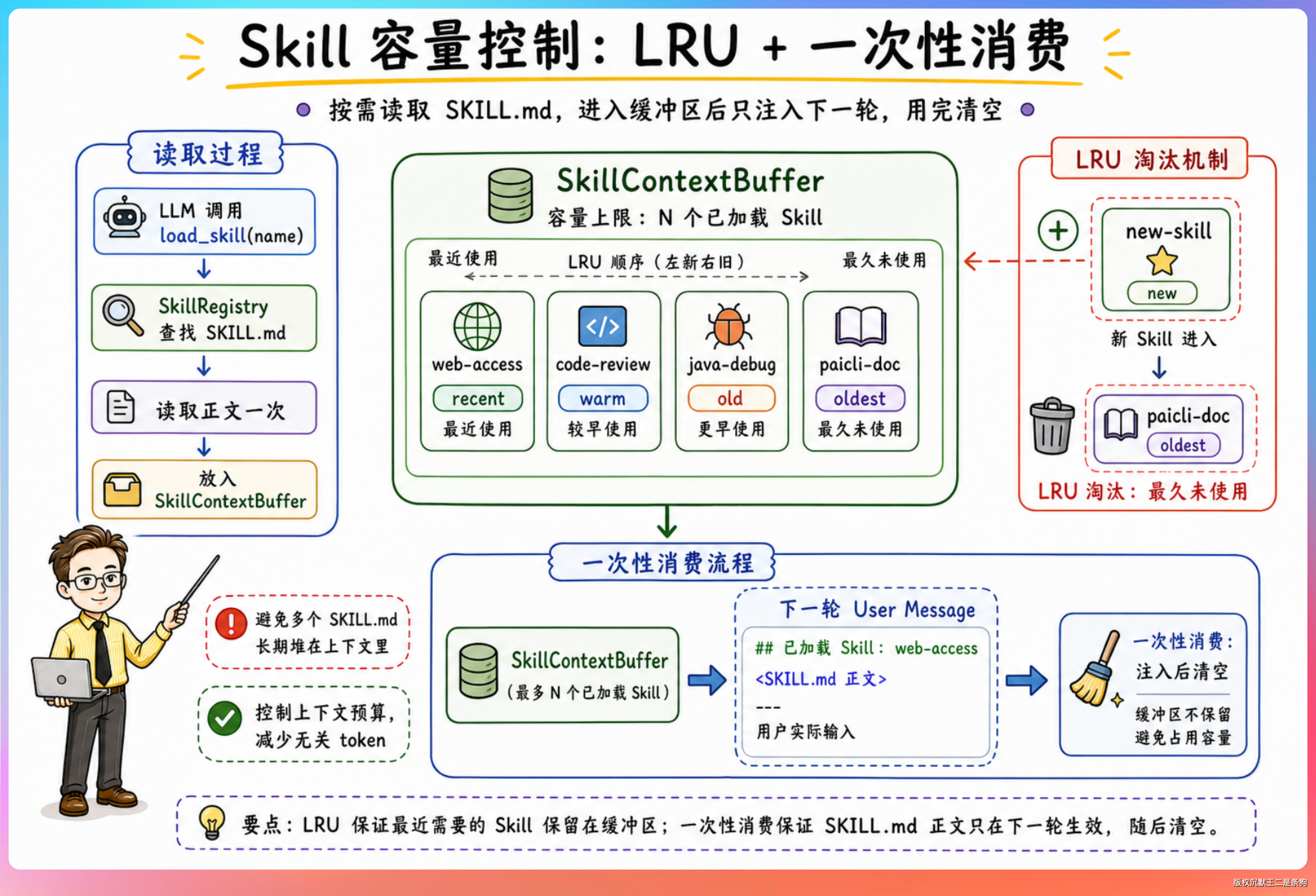1316x896 pixels.
Task: Click the java-debug card label
Action: pyautogui.click(x=732, y=364)
